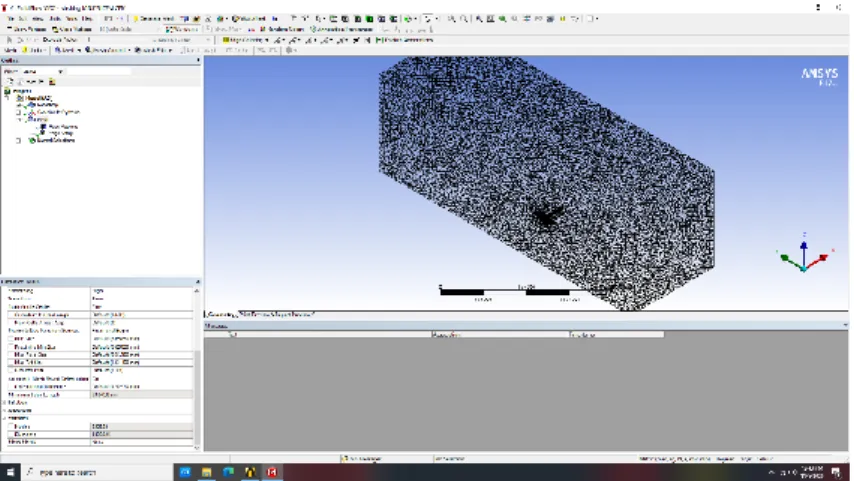Screen dimensions: 854x481
Task: Expand the Named Selections tree node
Action: point(19,141)
